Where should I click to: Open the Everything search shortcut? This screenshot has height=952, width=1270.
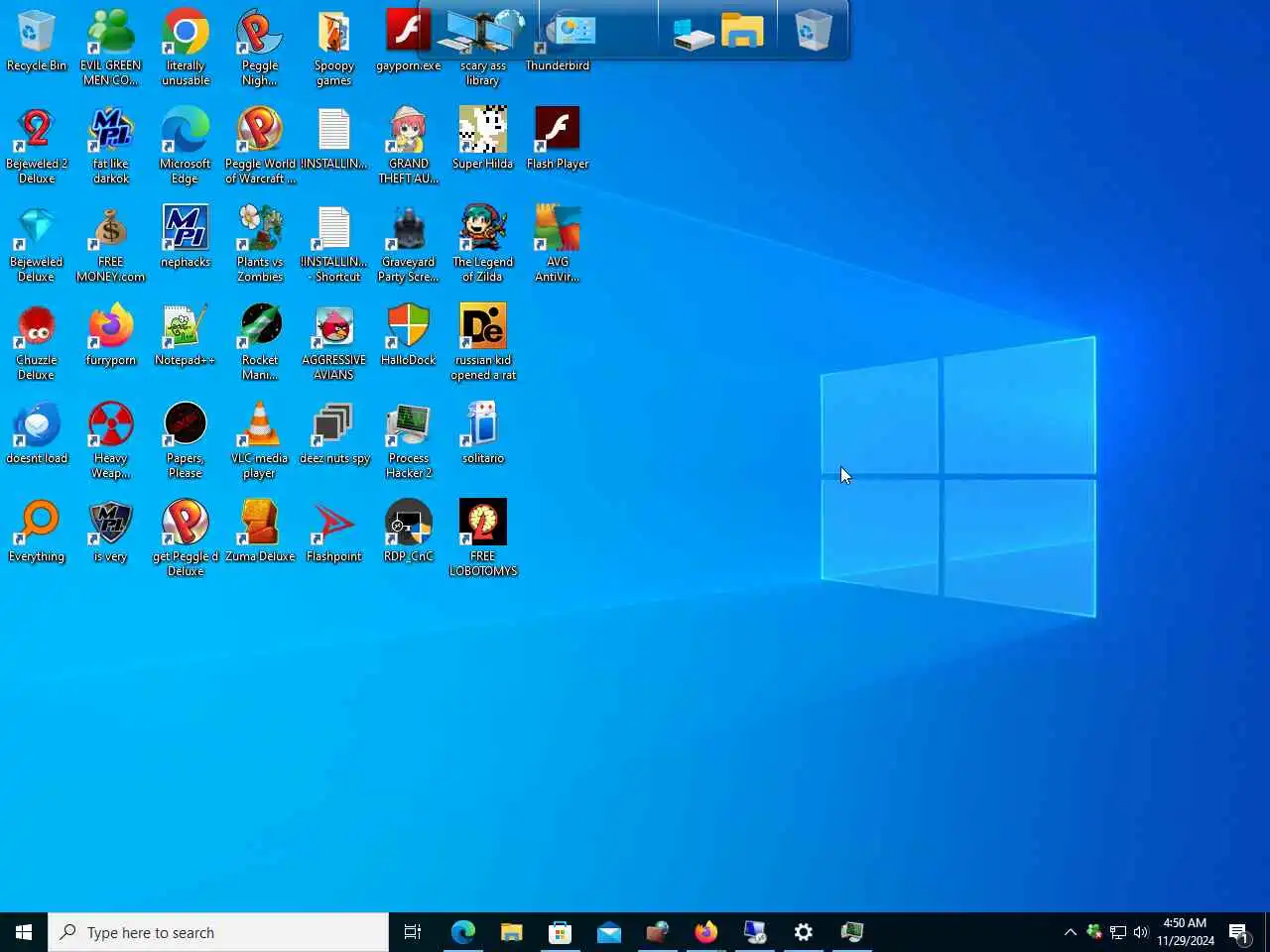click(37, 532)
